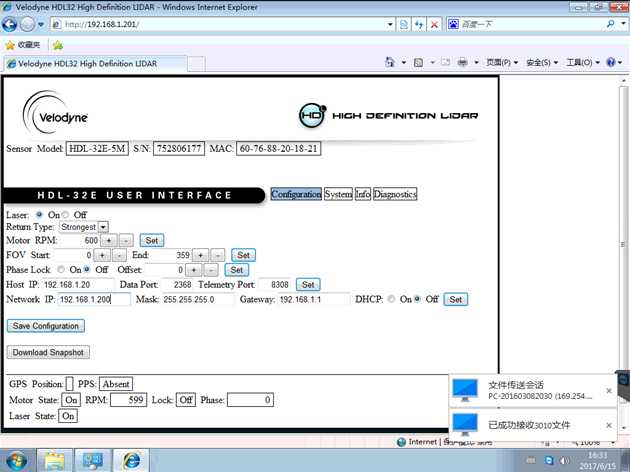This screenshot has height=472, width=630.
Task: Open the Return Type Strongest dropdown
Action: [x=84, y=227]
